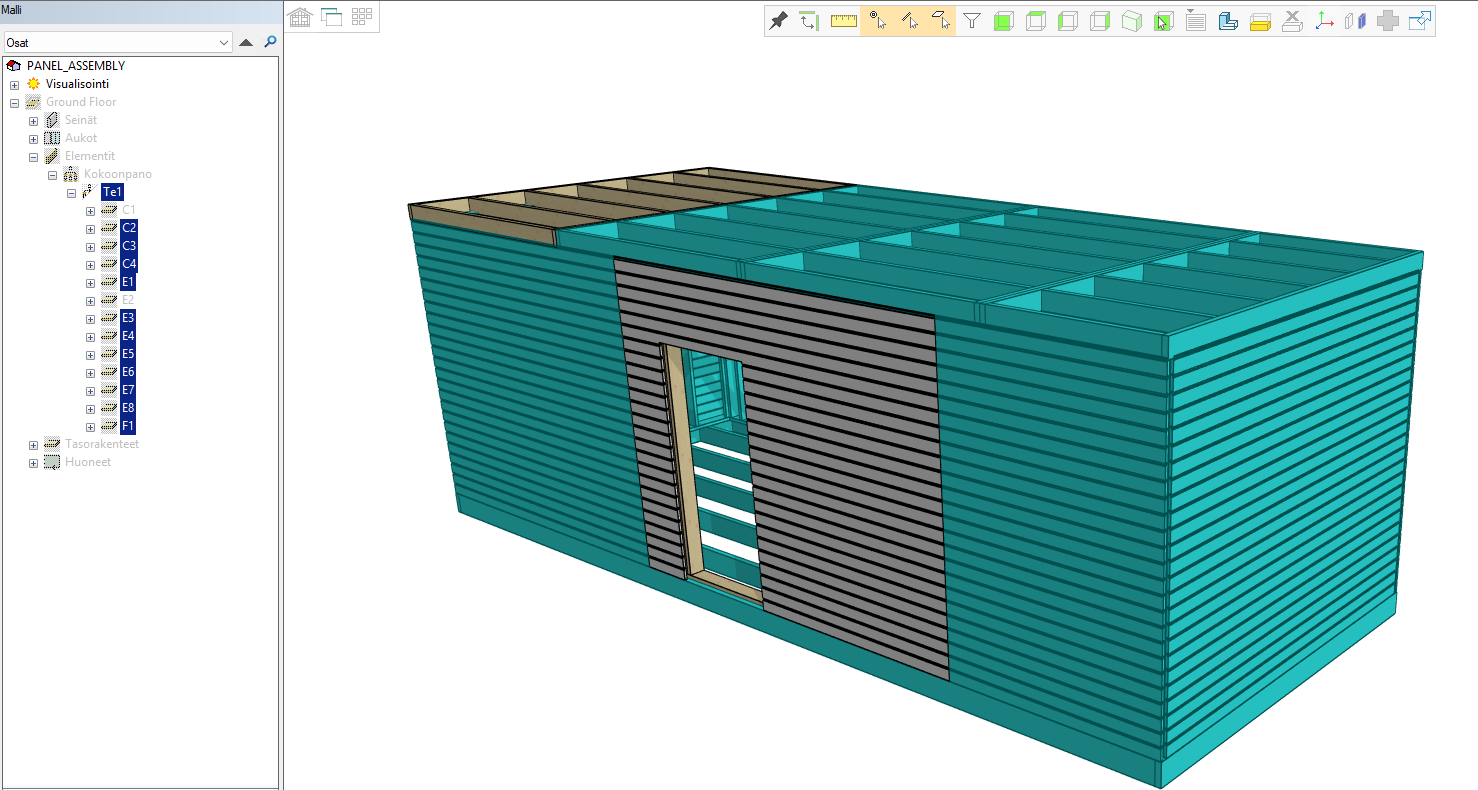
Task: Collapse the Te1 node
Action: click(71, 193)
